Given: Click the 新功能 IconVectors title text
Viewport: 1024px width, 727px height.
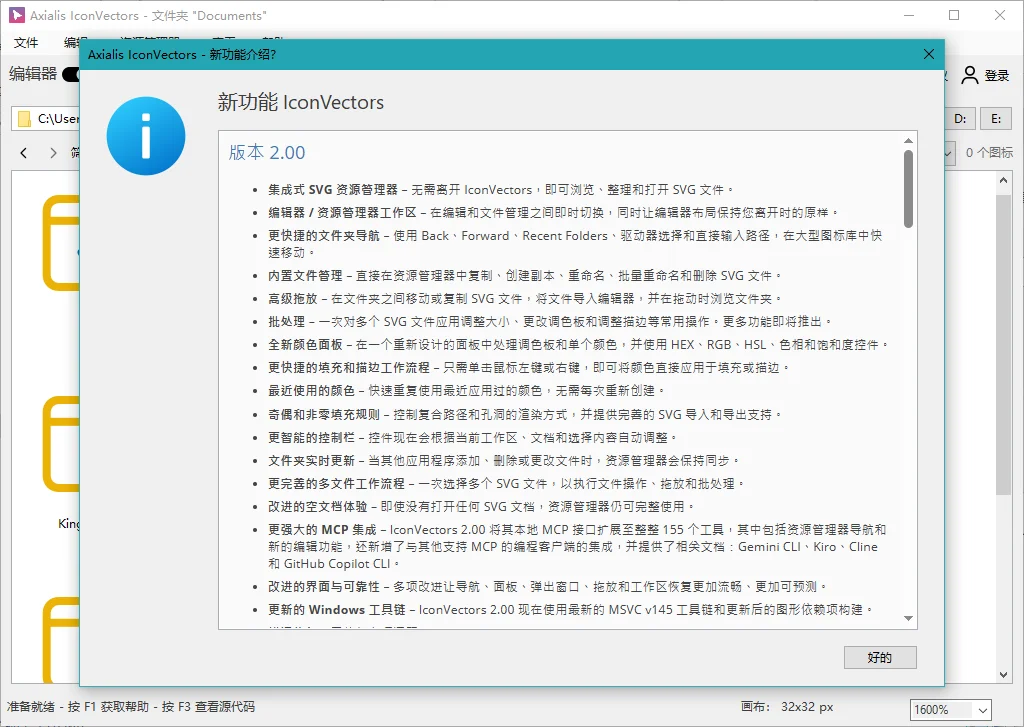Looking at the screenshot, I should (300, 102).
